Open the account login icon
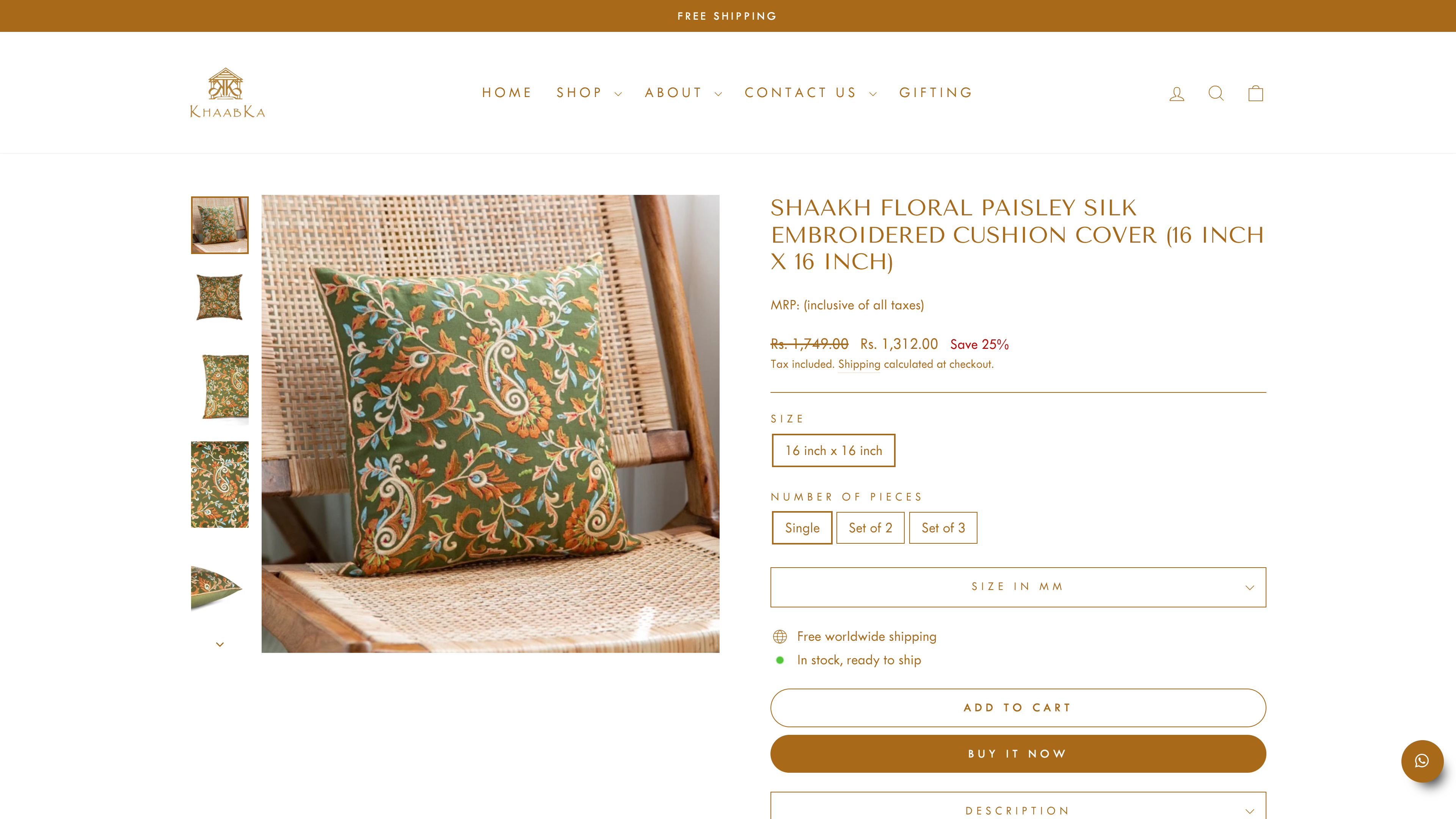The height and width of the screenshot is (819, 1456). pos(1177,93)
